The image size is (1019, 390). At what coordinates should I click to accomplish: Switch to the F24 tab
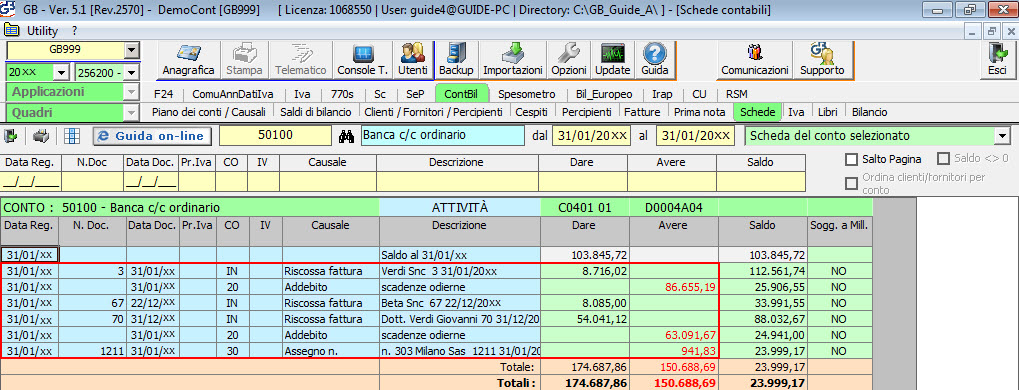pyautogui.click(x=164, y=94)
